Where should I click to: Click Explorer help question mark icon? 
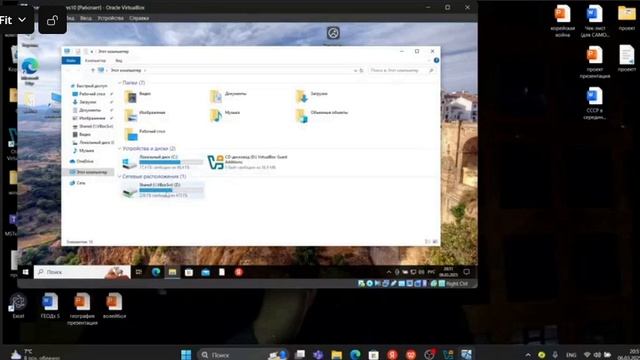pyautogui.click(x=436, y=60)
